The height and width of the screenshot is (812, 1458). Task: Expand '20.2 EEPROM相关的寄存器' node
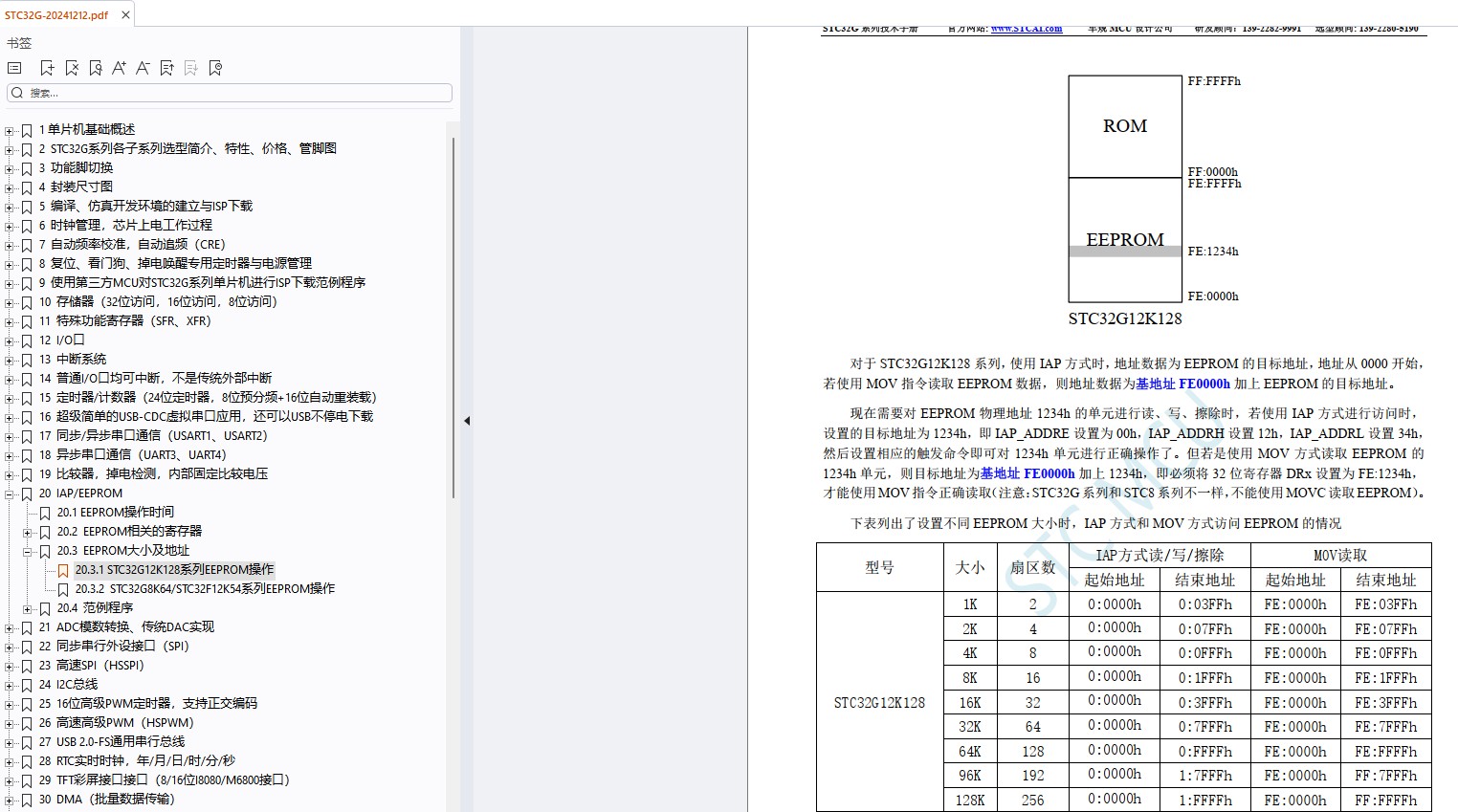(28, 532)
